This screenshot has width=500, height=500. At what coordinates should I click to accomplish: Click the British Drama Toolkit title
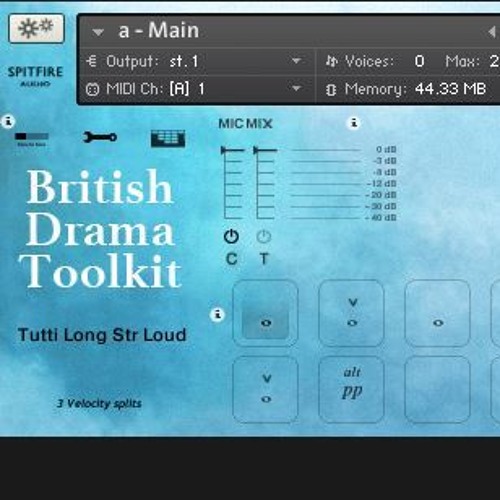click(100, 228)
